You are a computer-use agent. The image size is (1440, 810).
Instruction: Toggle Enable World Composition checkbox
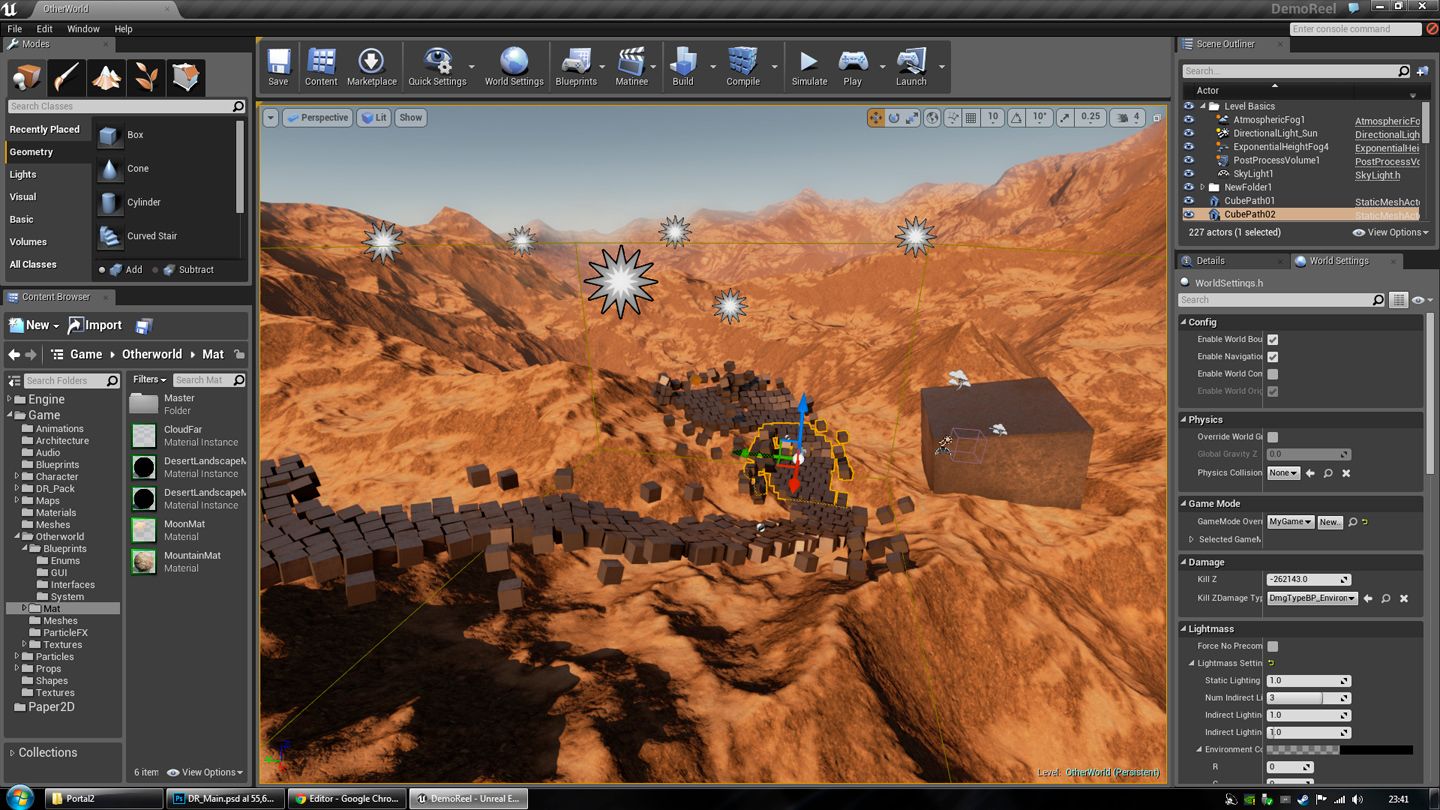coord(1273,374)
